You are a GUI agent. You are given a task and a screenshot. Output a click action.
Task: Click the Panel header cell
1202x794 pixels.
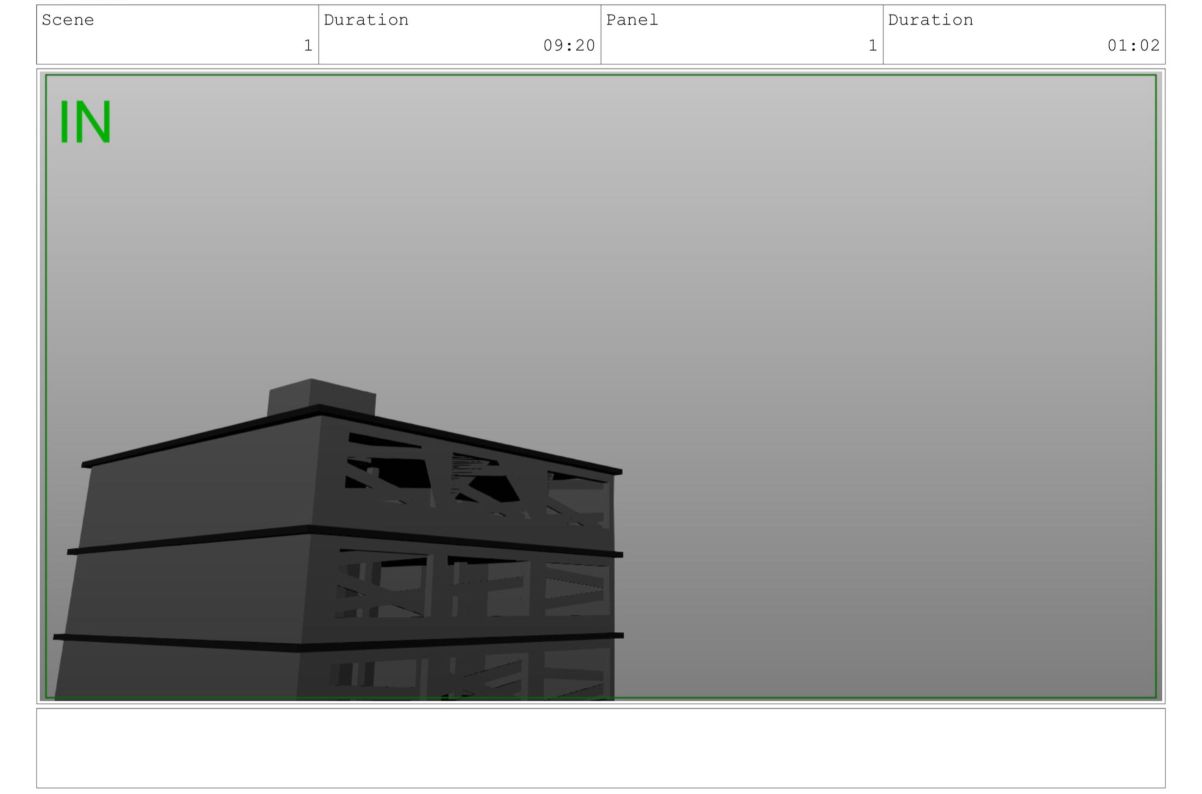click(x=741, y=35)
